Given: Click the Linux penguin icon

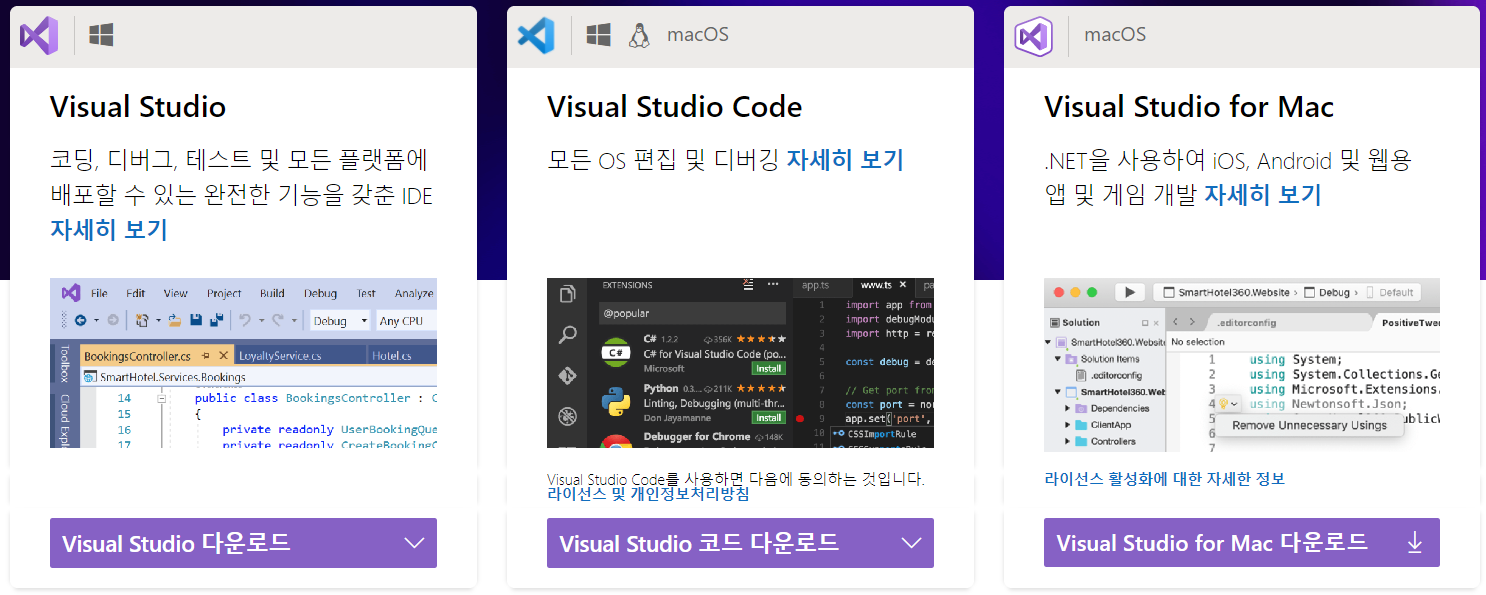Looking at the screenshot, I should (x=639, y=35).
